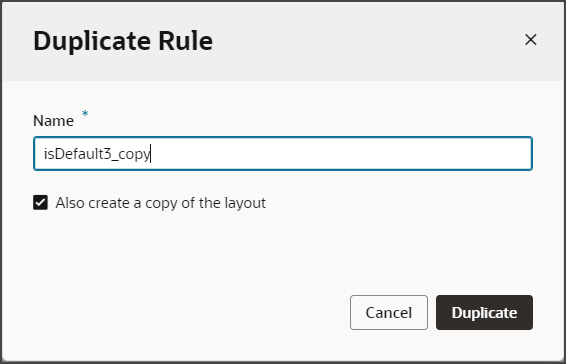
Task: Abort duplicating the rule via Cancel
Action: 389,313
